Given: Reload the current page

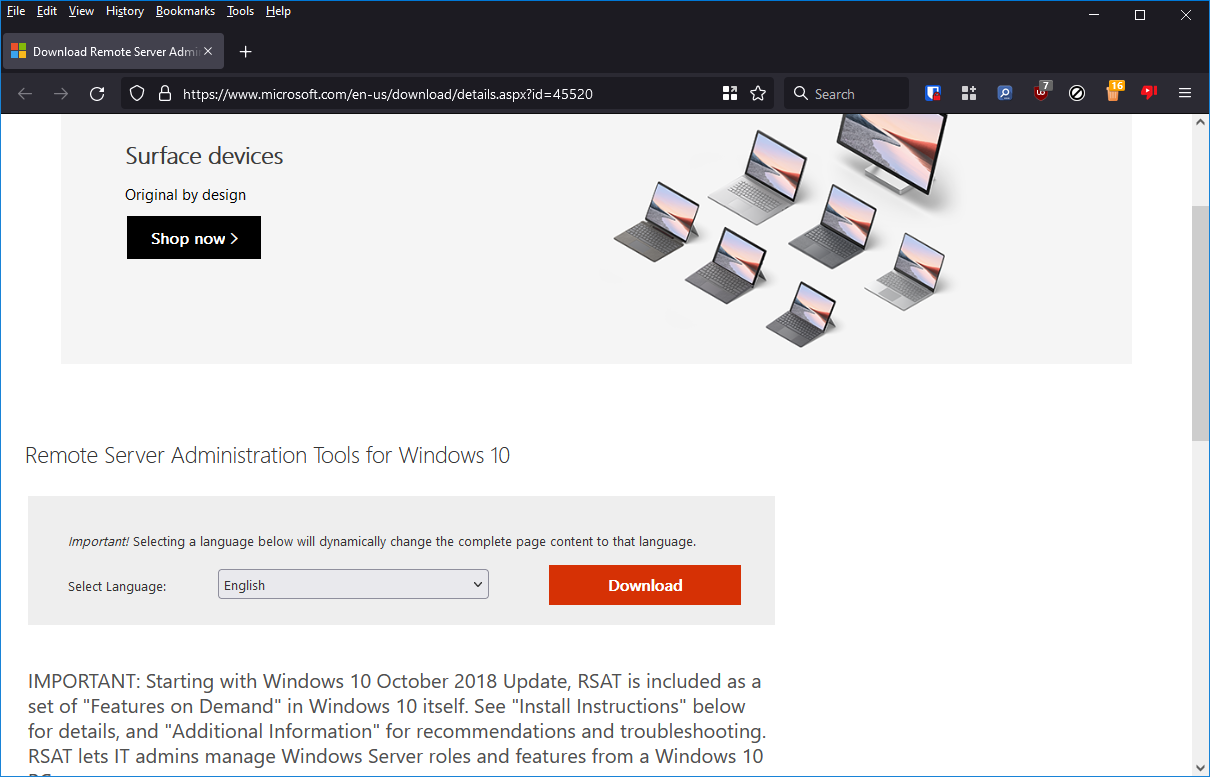Looking at the screenshot, I should (x=97, y=93).
